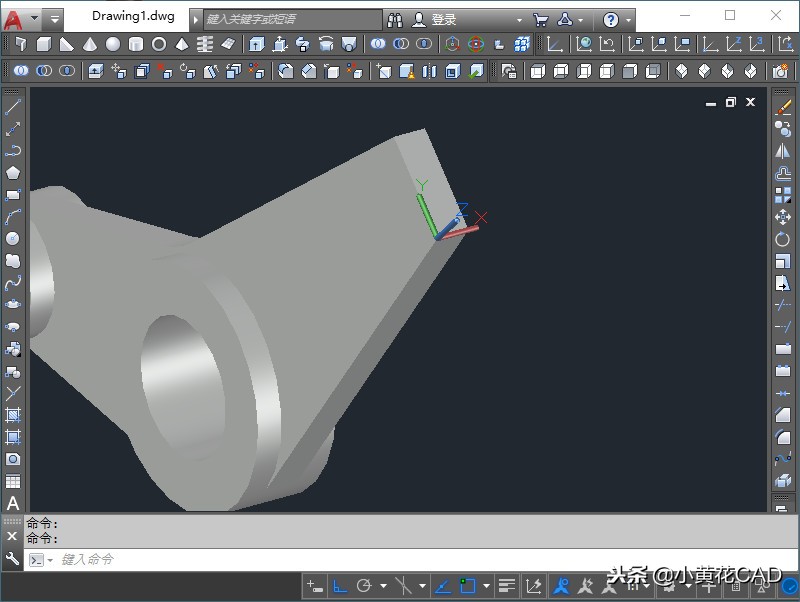The height and width of the screenshot is (602, 800).
Task: Select the Erase tool
Action: point(783,107)
